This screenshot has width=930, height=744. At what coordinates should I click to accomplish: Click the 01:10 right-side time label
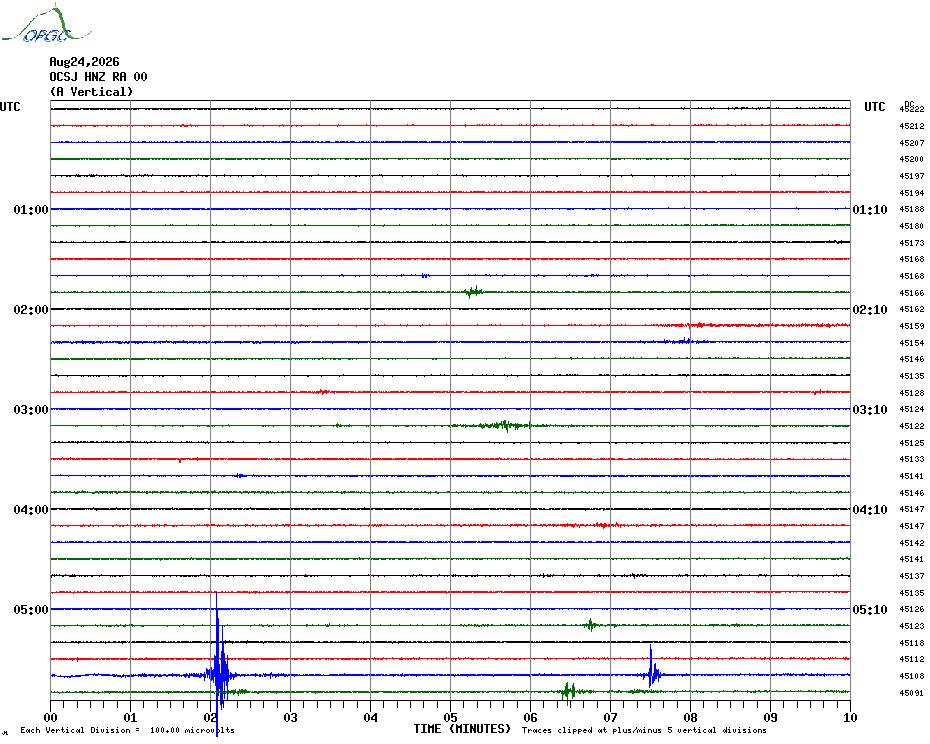tap(870, 209)
